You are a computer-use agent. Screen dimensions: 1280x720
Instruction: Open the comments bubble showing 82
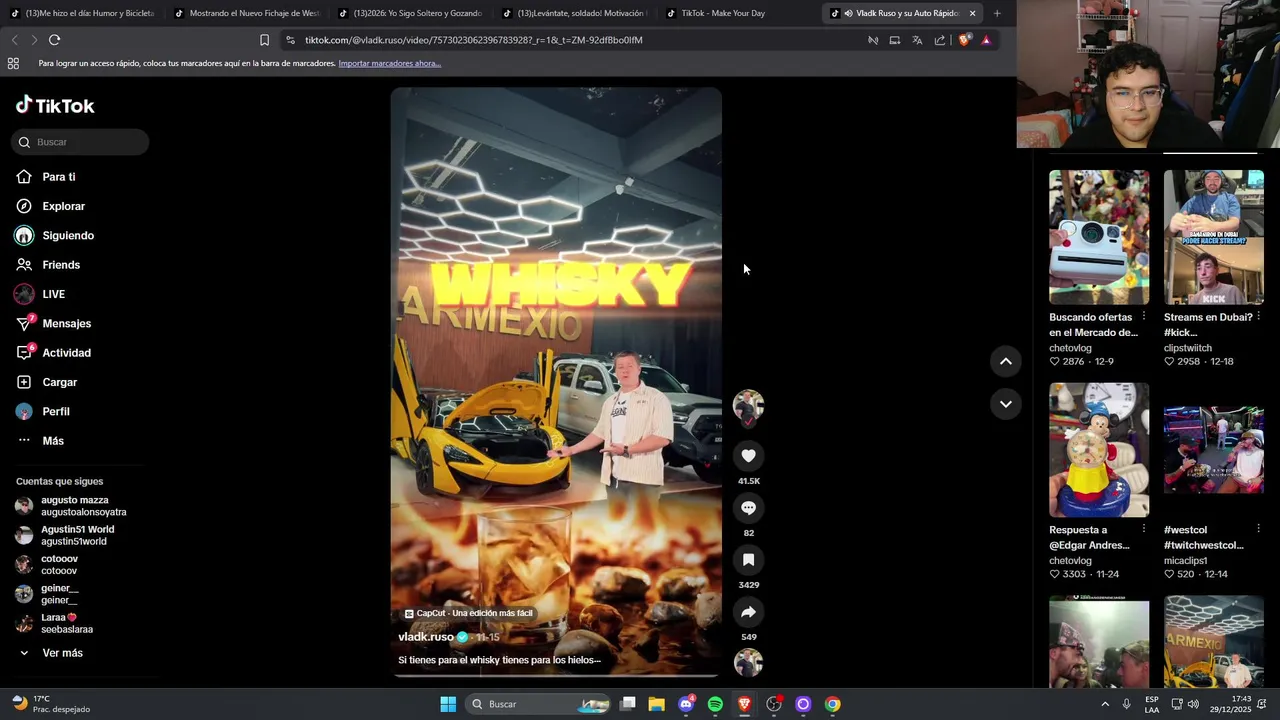748,508
